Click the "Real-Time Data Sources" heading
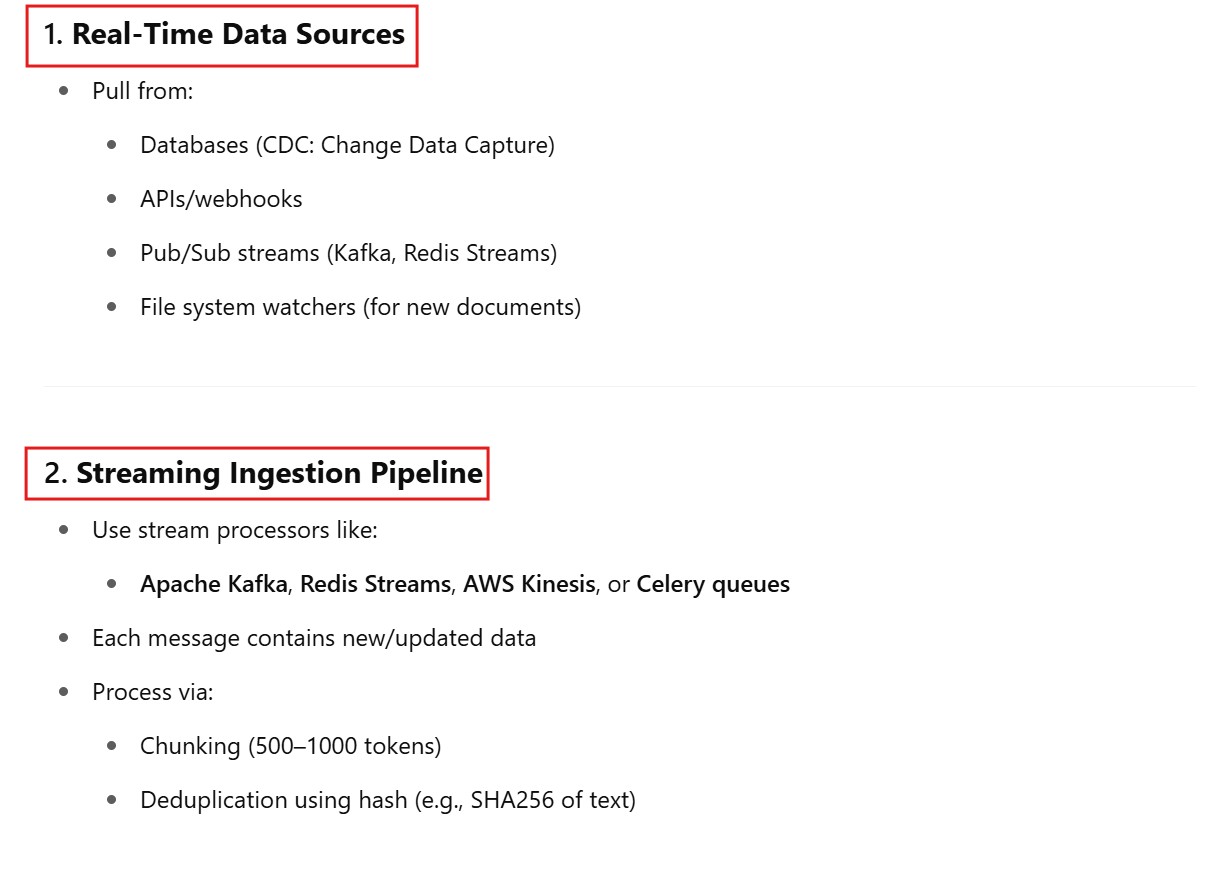Viewport: 1230px width, 875px height. click(x=238, y=35)
